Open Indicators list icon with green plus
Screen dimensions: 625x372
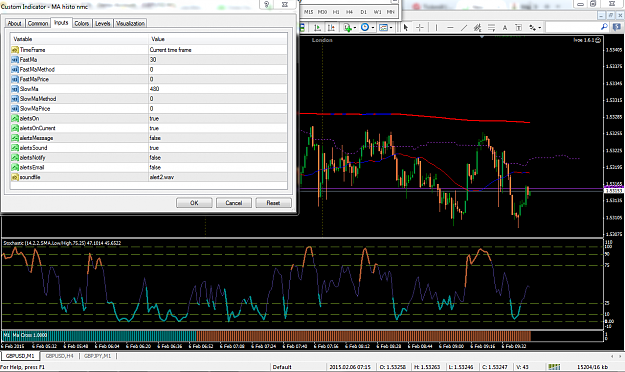click(x=348, y=28)
